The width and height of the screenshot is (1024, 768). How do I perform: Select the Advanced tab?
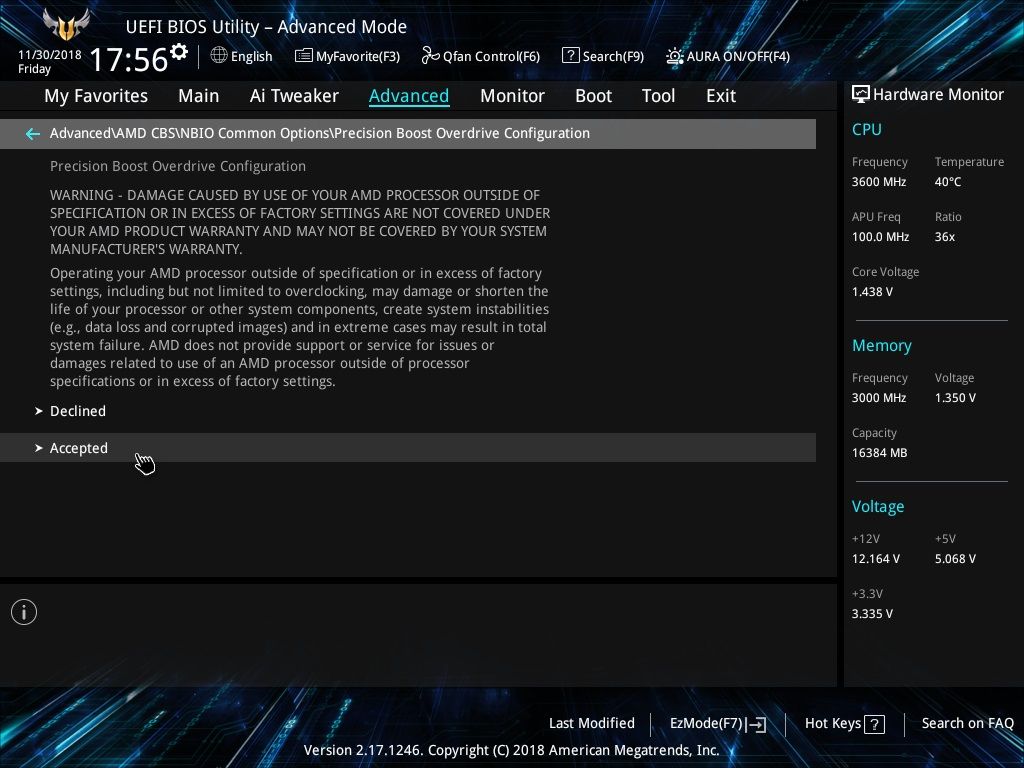[x=409, y=96]
